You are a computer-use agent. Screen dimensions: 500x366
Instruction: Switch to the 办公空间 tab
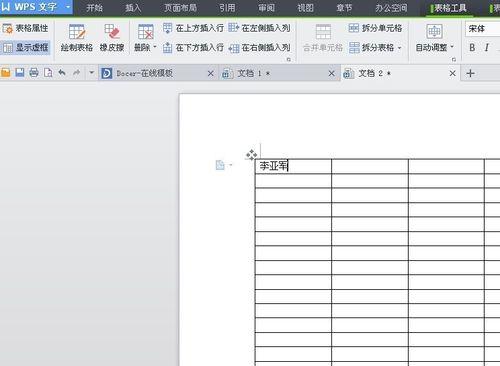[391, 8]
